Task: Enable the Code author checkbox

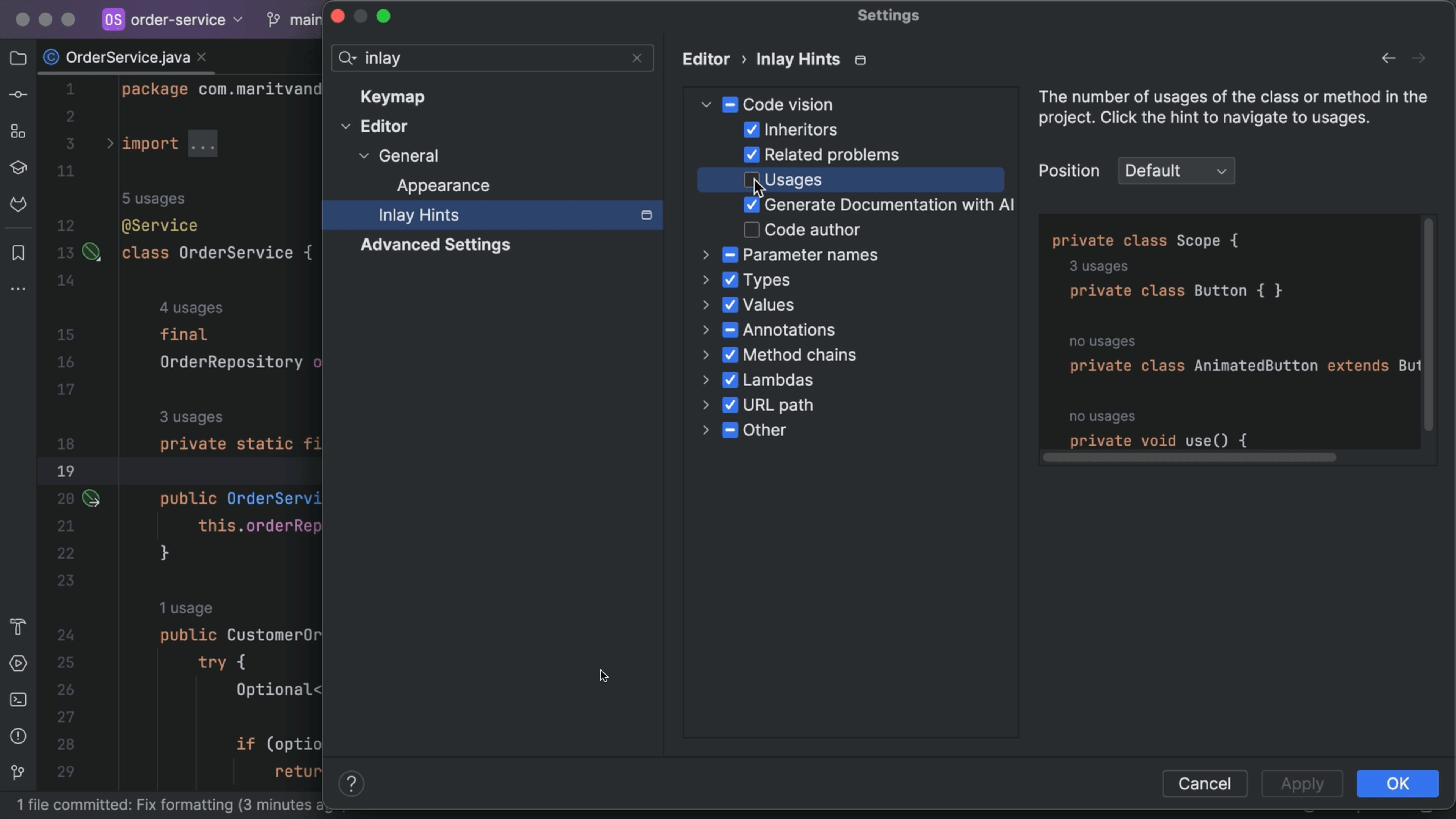Action: point(751,230)
